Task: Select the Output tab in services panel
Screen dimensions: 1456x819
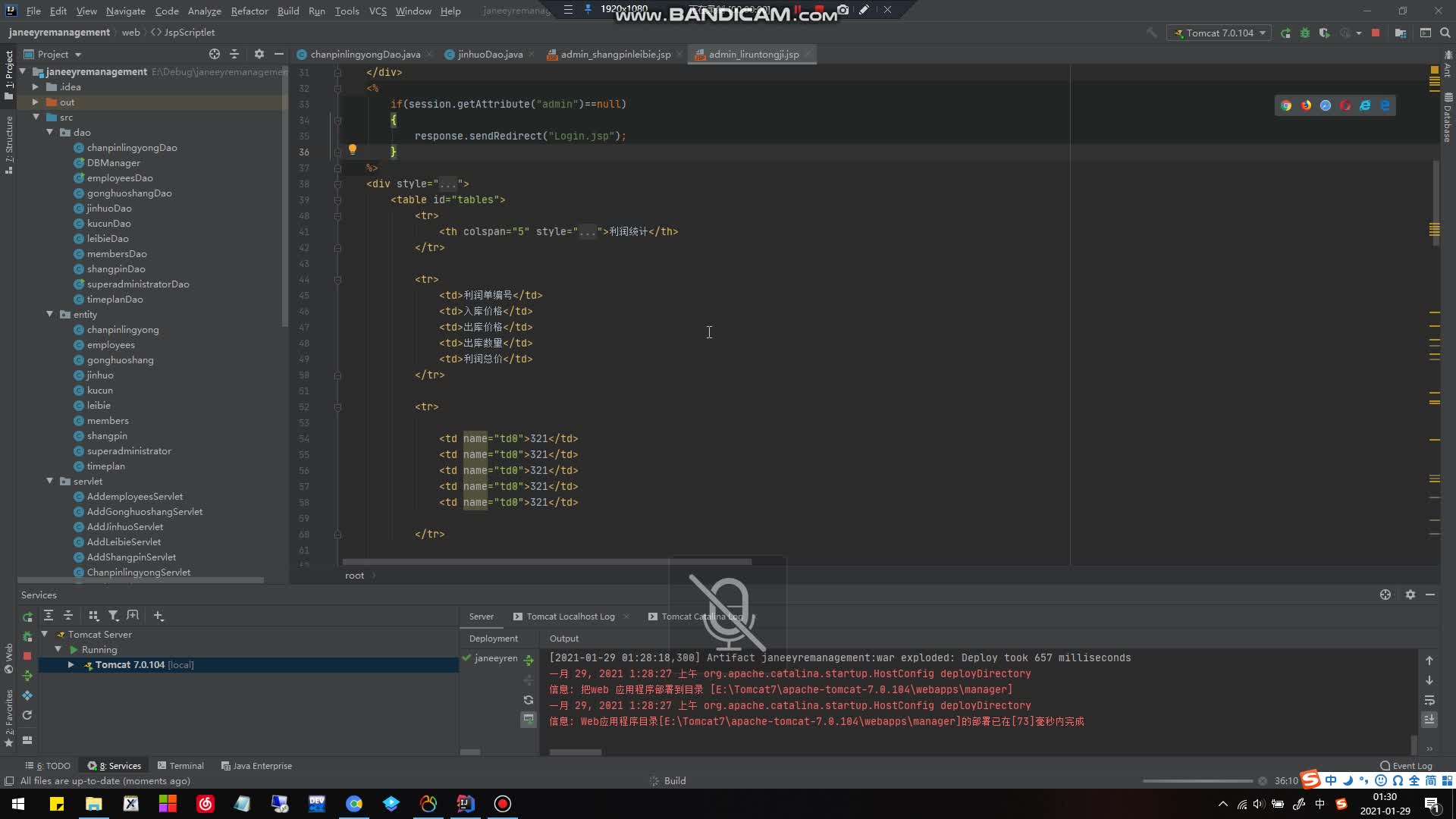Action: point(563,638)
